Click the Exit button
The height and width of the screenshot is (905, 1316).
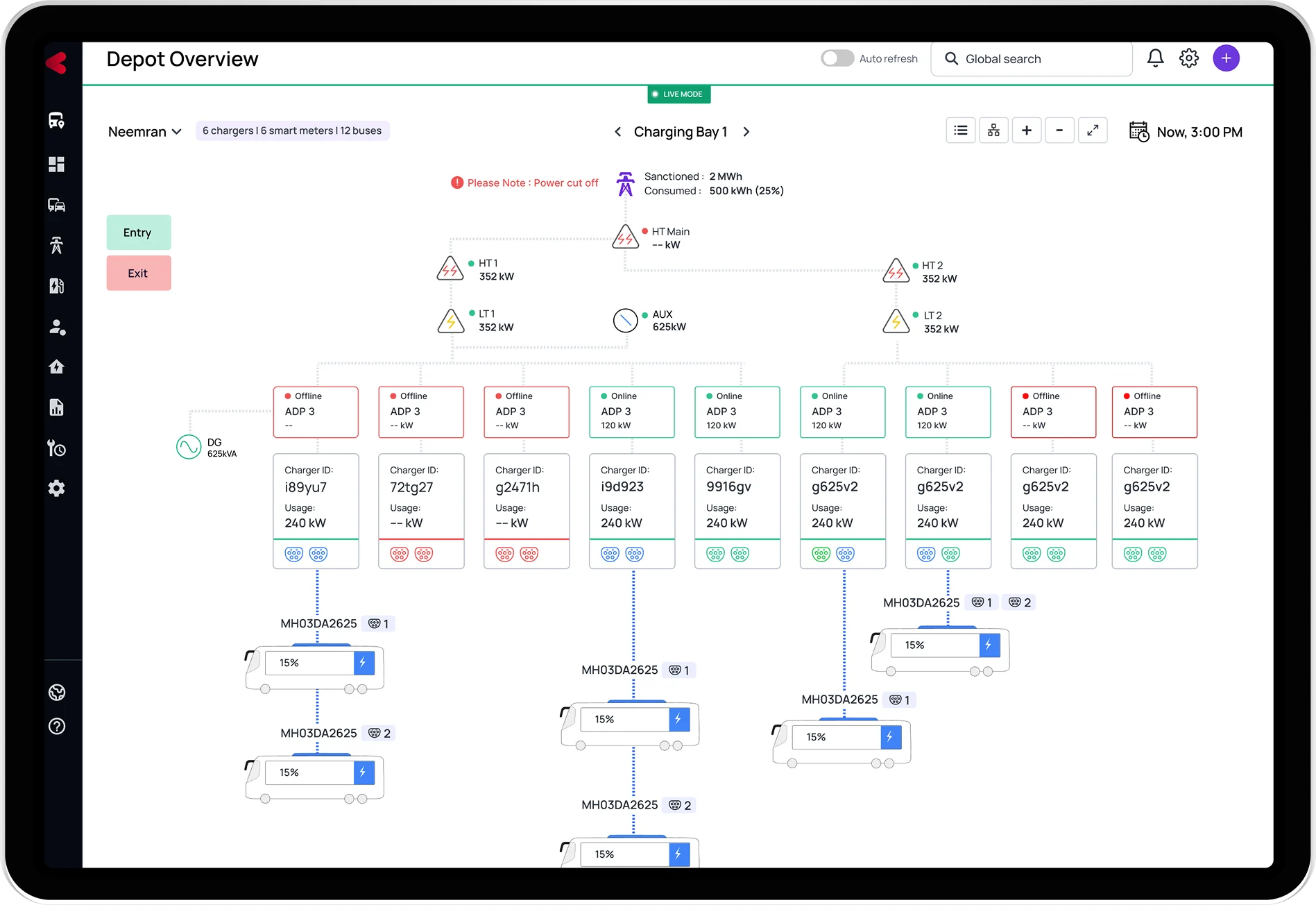(138, 273)
